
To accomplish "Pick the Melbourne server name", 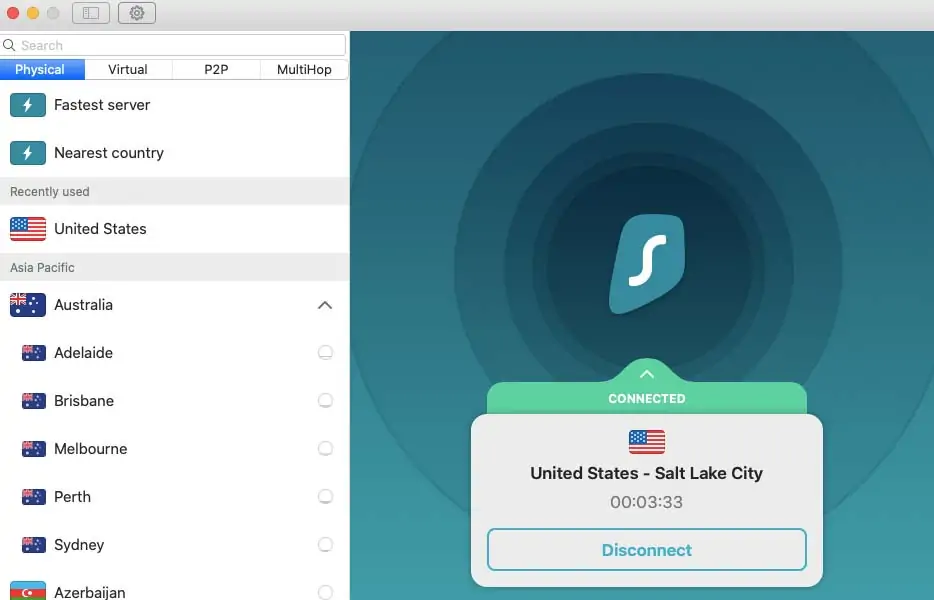I will 91,449.
